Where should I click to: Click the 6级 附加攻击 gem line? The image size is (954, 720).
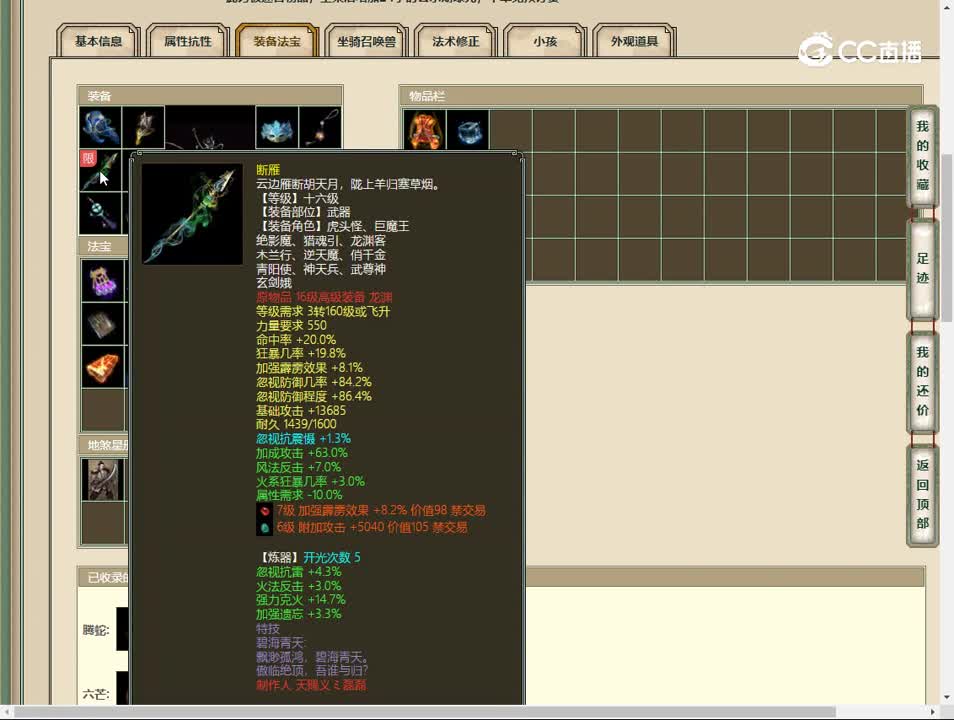[x=372, y=527]
